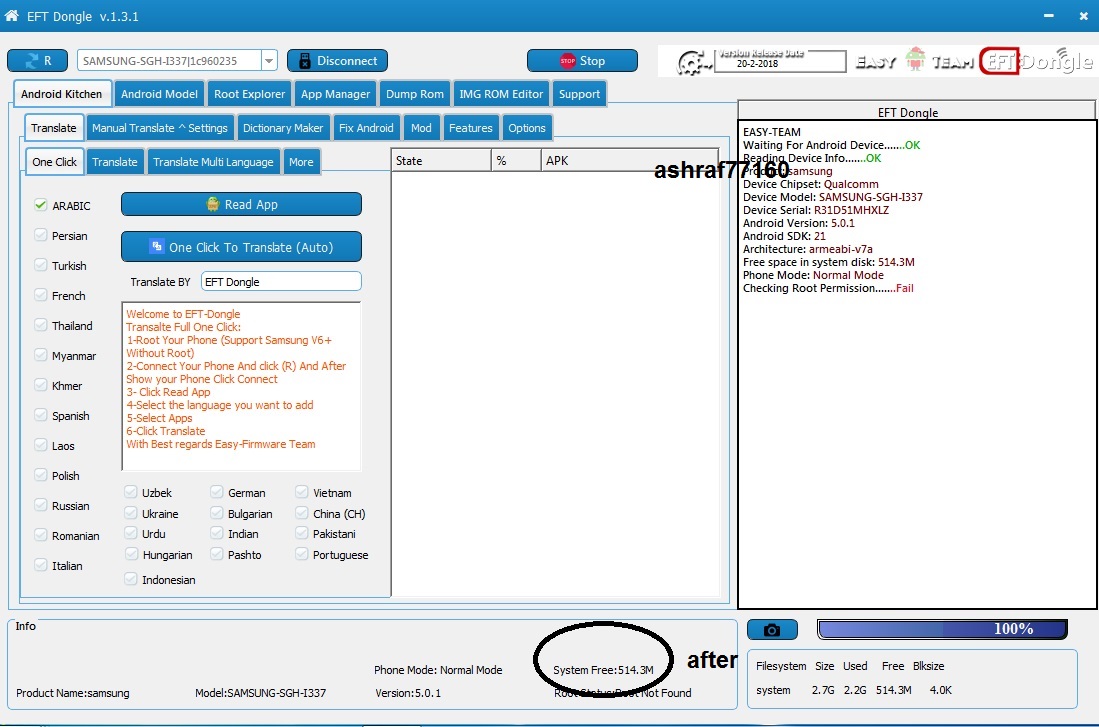Tick the China (CH) checkbox
1099x727 pixels.
click(x=301, y=513)
